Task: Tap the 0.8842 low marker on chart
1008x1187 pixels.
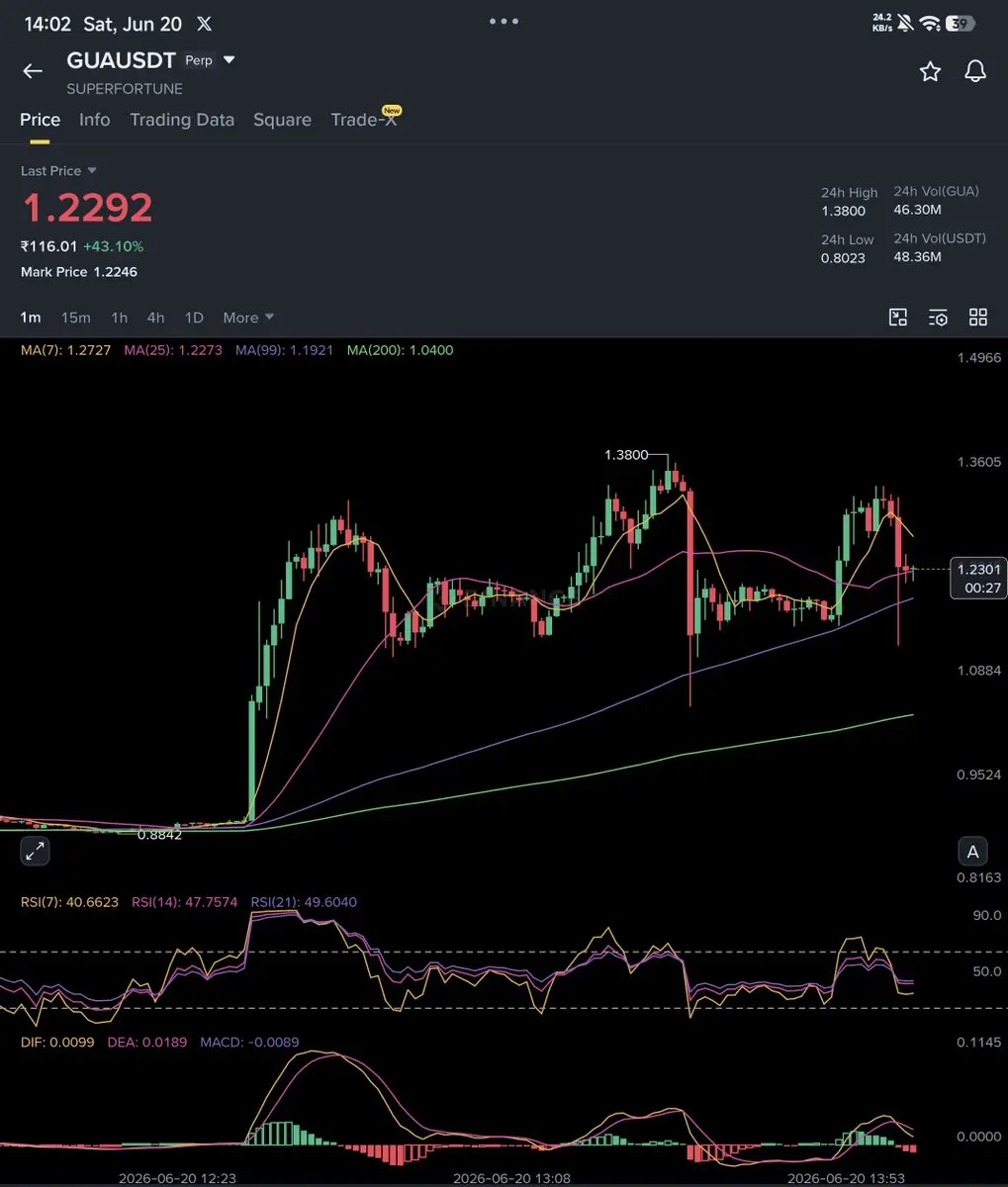Action: coord(159,835)
